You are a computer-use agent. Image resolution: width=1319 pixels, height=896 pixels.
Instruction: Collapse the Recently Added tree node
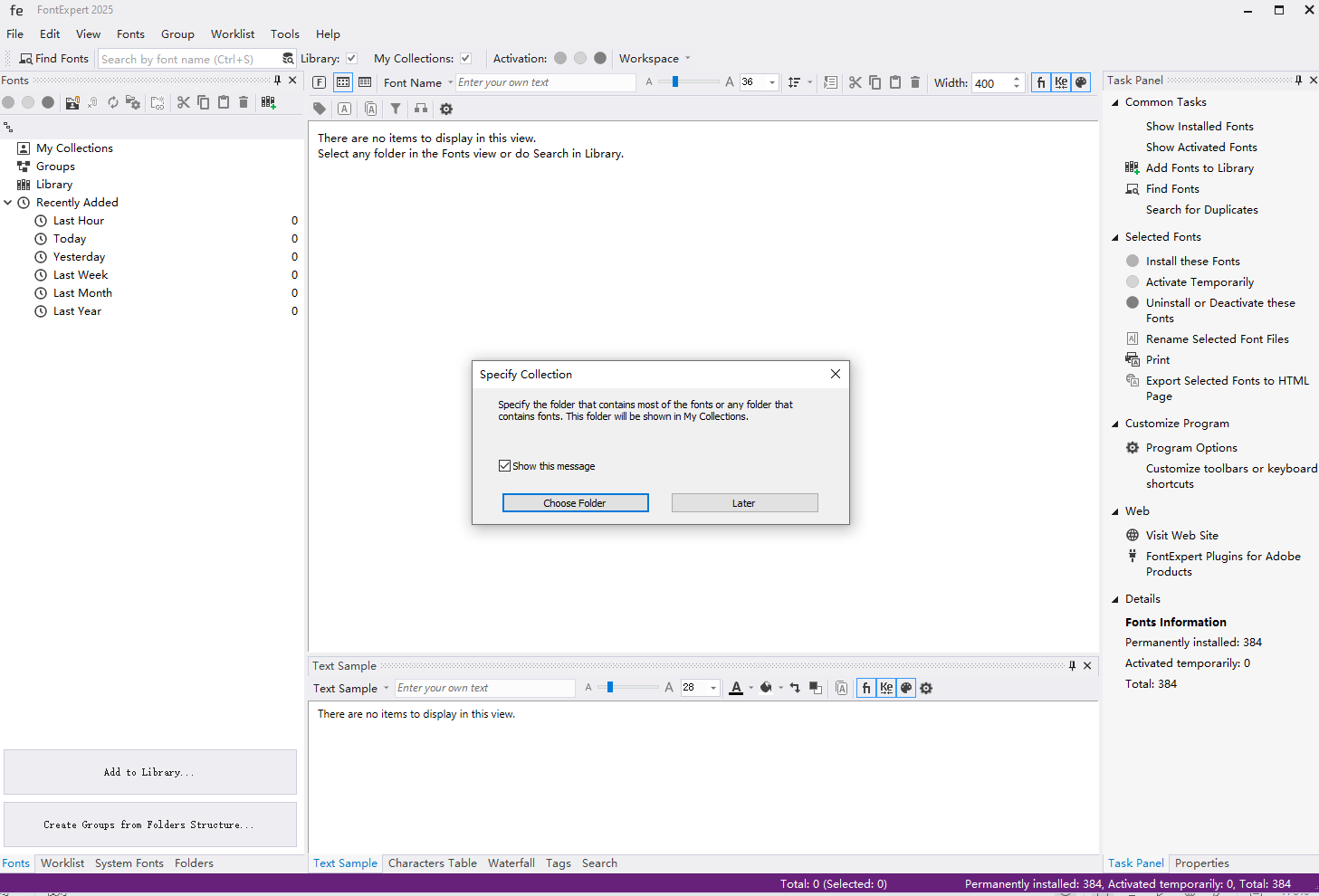pos(8,203)
